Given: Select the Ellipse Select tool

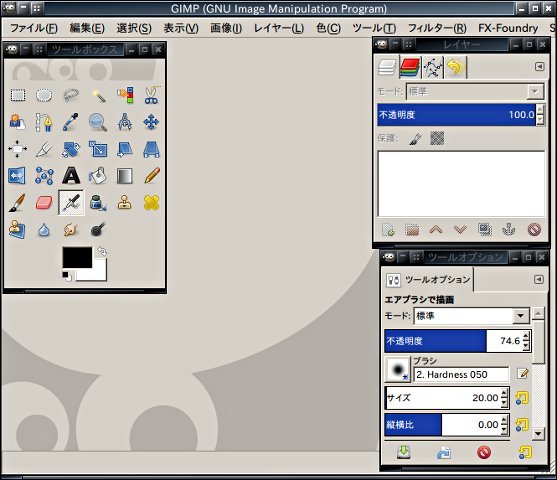Looking at the screenshot, I should pos(44,95).
